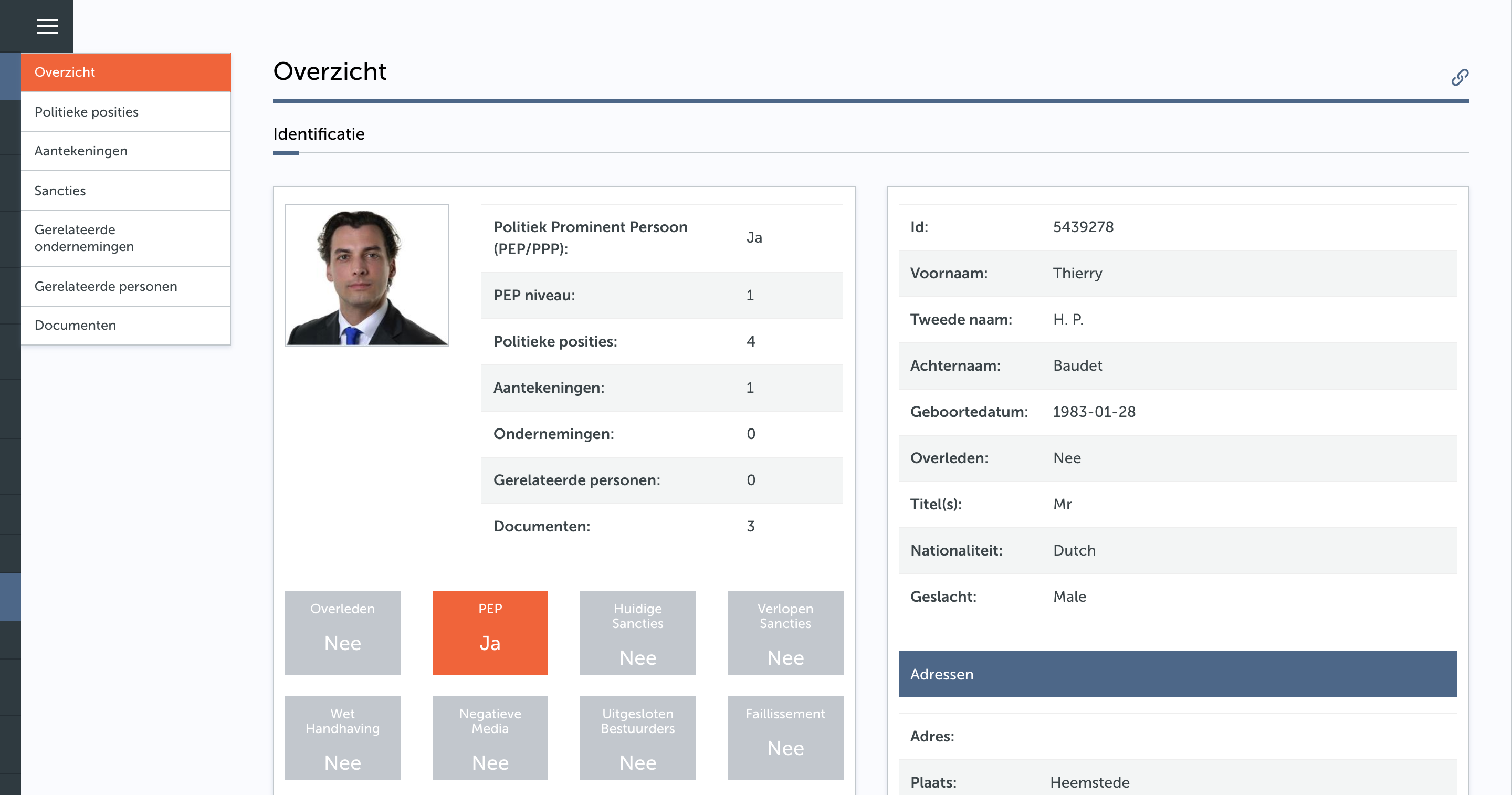Image resolution: width=1512 pixels, height=795 pixels.
Task: Copy the Overzicht link icon
Action: (1459, 78)
